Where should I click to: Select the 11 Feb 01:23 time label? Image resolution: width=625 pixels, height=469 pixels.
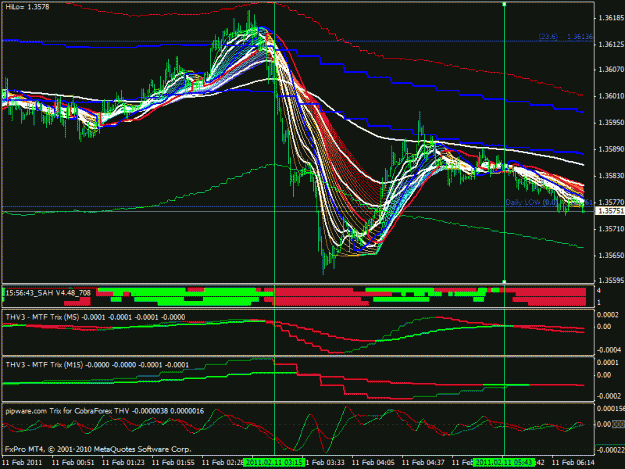pos(123,463)
